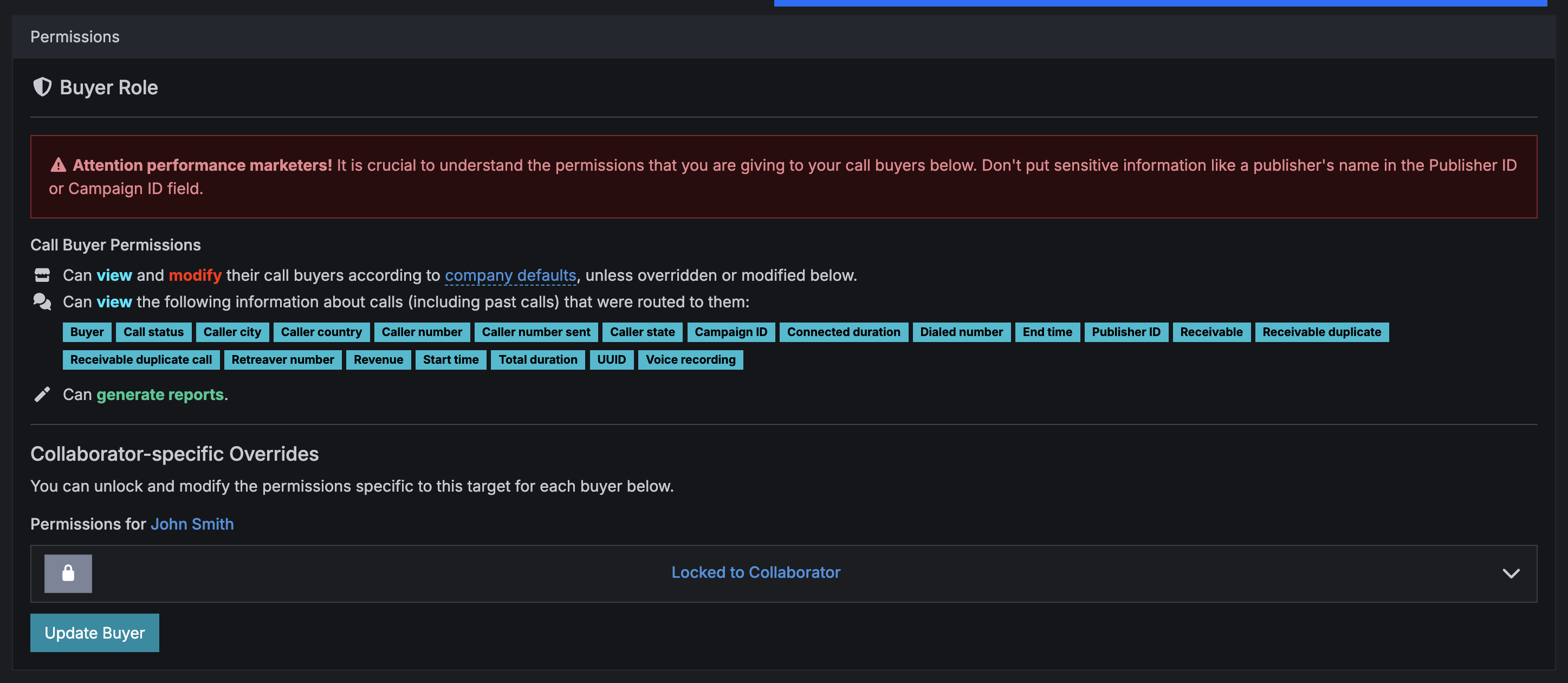Click the UUID tag
The height and width of the screenshot is (683, 1568).
click(x=611, y=360)
